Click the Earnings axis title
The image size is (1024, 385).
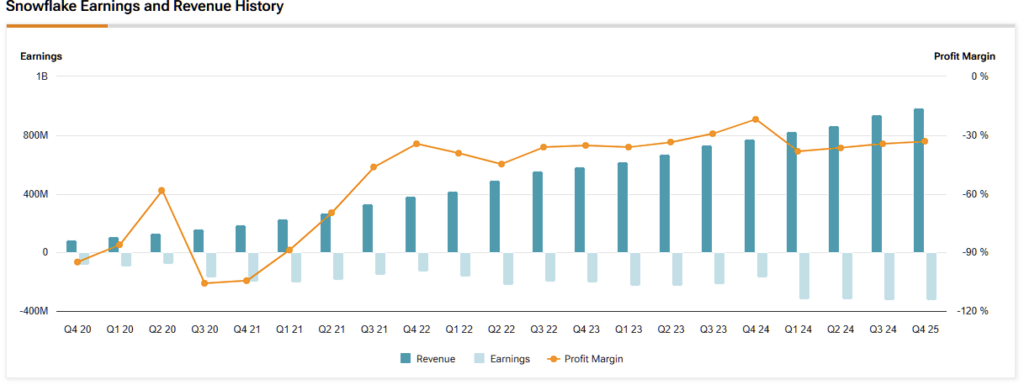point(41,56)
